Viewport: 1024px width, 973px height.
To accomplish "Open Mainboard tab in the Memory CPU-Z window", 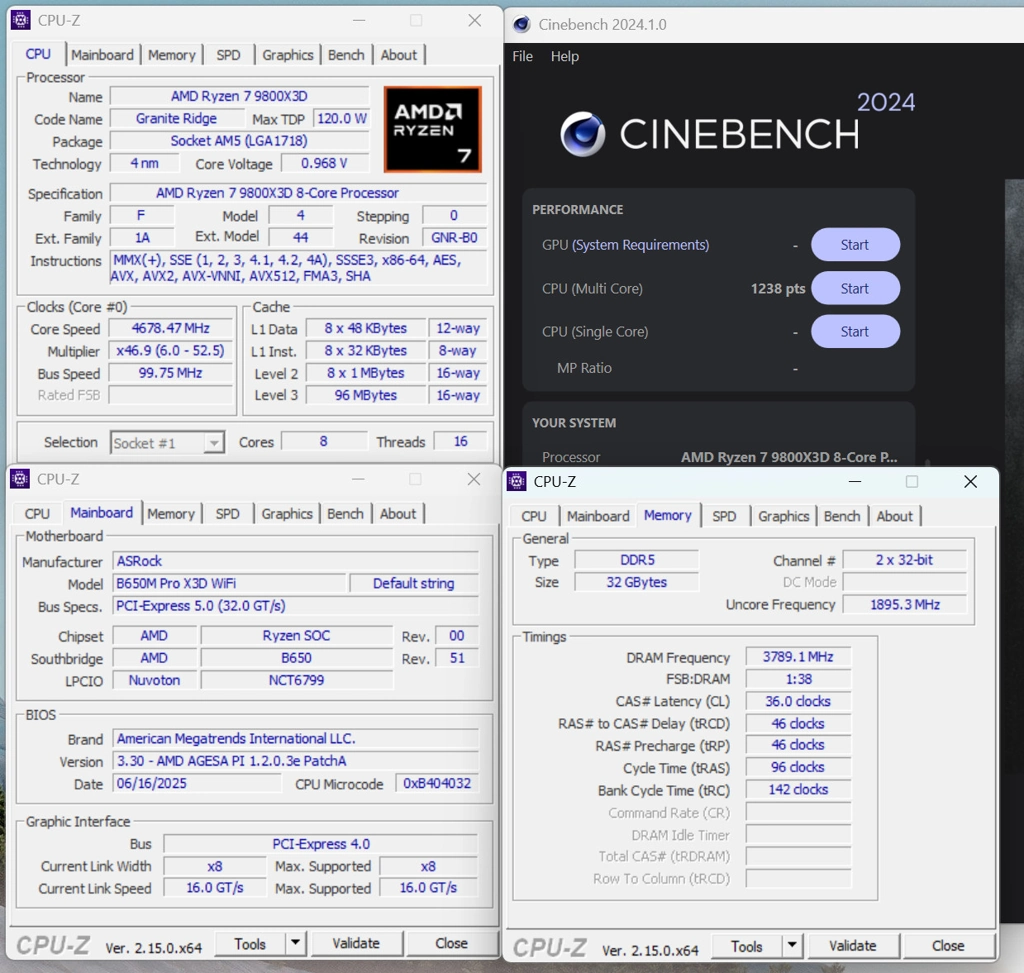I will (x=598, y=516).
